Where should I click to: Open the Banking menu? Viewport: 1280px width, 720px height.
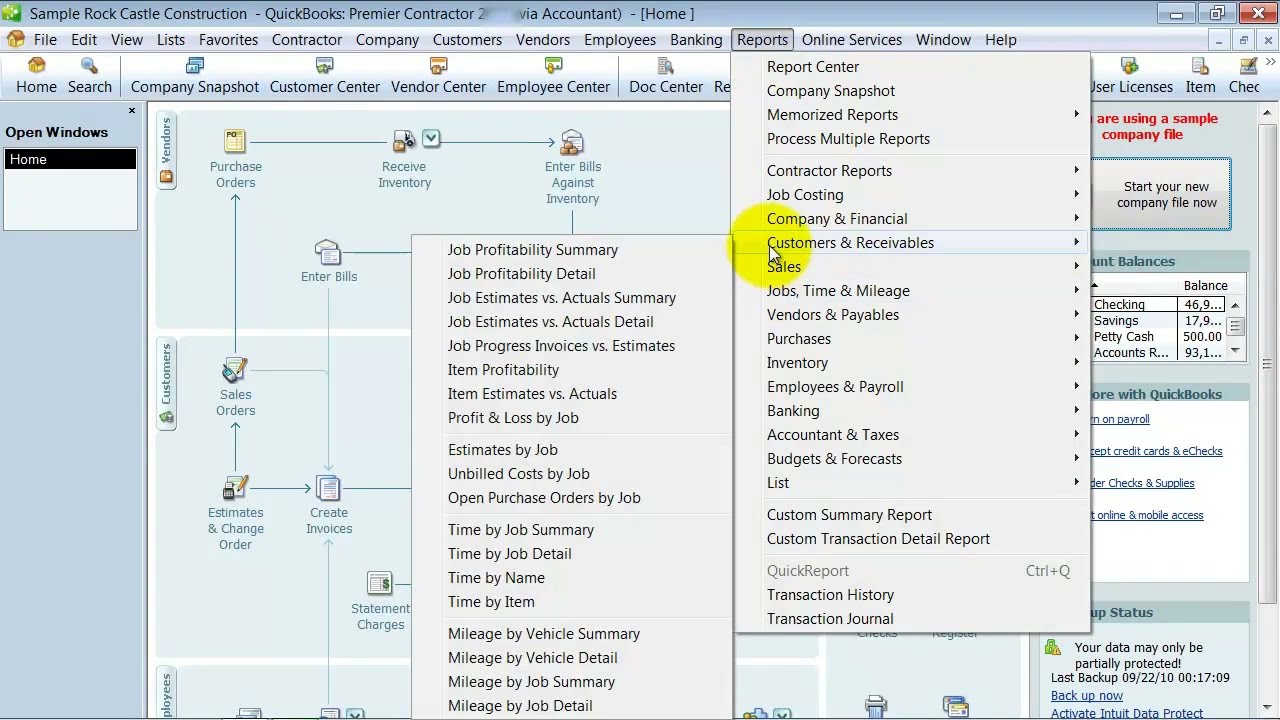pos(696,40)
